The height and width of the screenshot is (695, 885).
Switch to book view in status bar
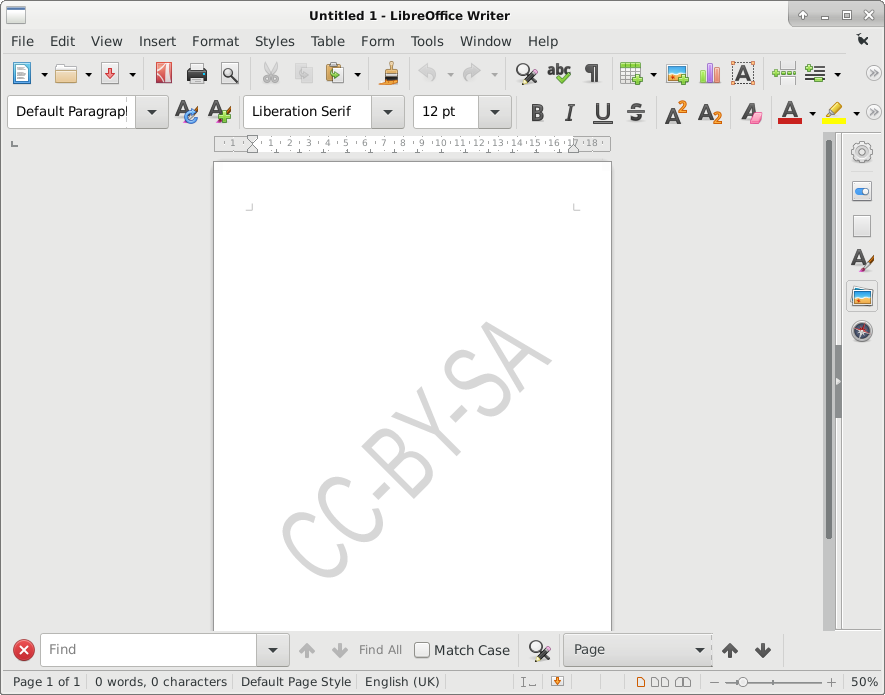click(x=683, y=682)
